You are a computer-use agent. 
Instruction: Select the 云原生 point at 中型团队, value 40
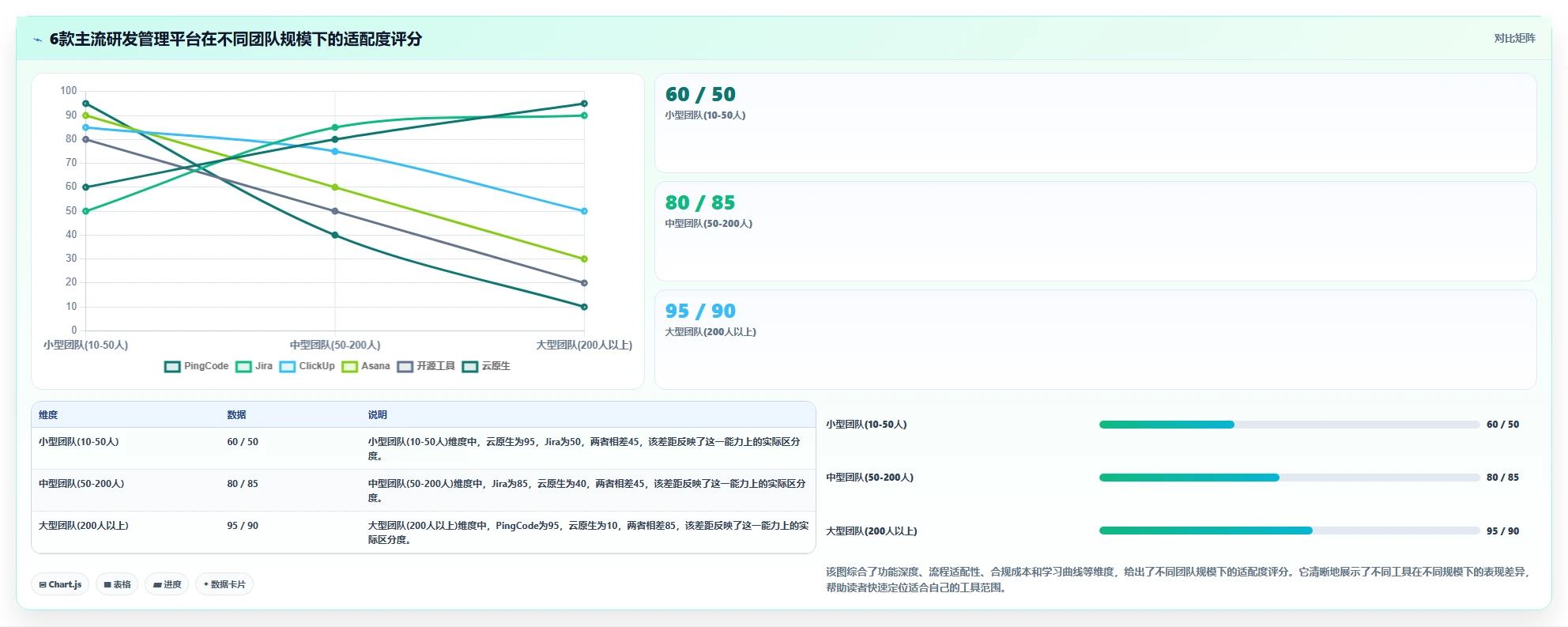click(335, 235)
